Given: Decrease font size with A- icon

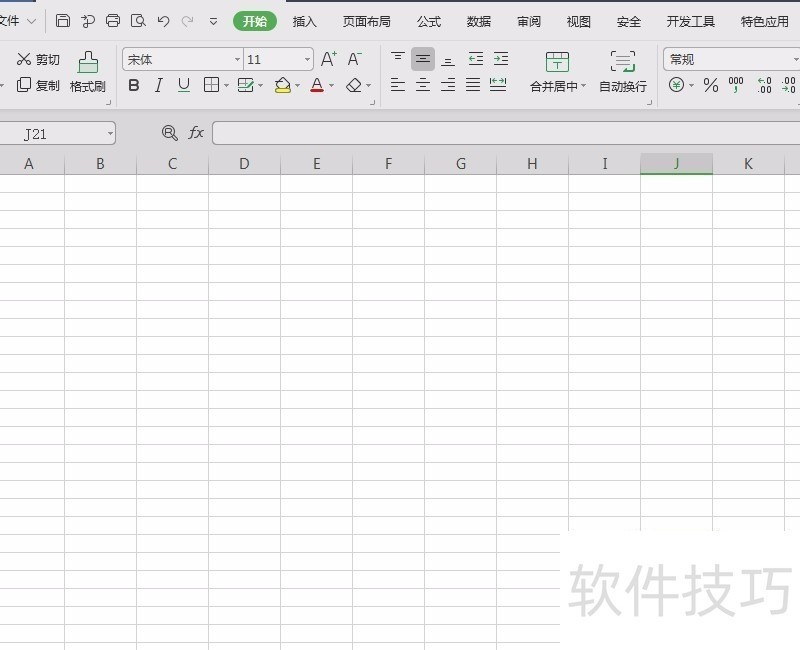Looking at the screenshot, I should [355, 59].
